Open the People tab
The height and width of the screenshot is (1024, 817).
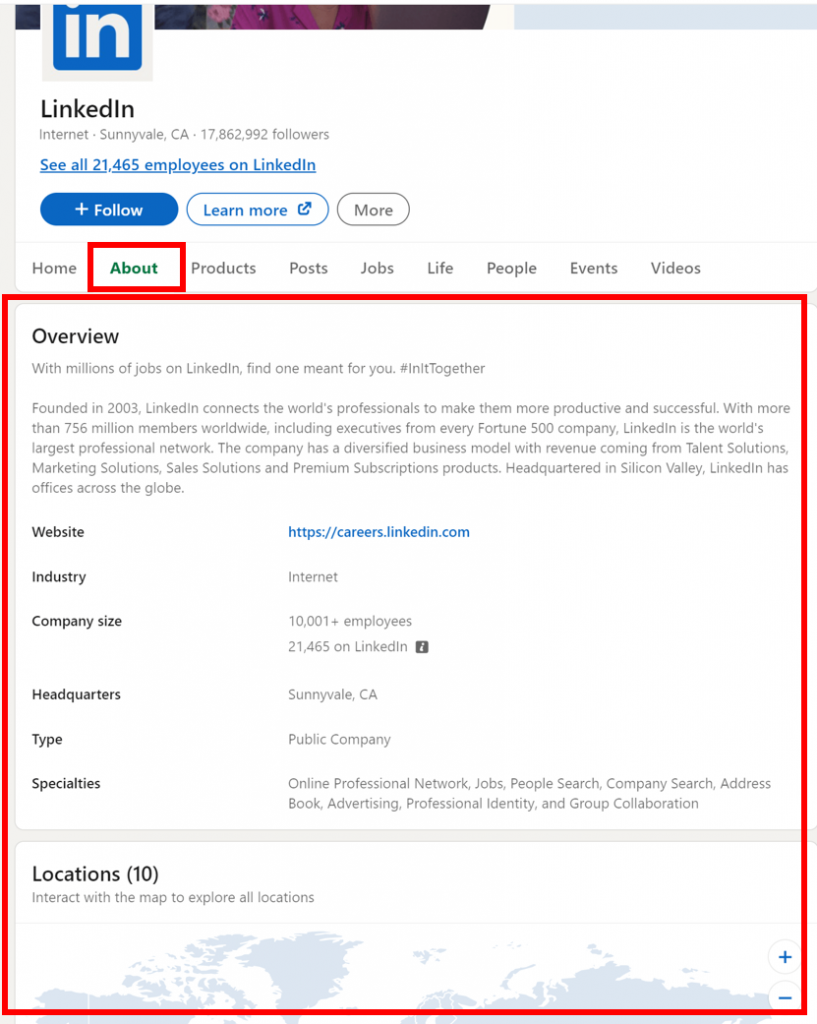click(x=511, y=268)
